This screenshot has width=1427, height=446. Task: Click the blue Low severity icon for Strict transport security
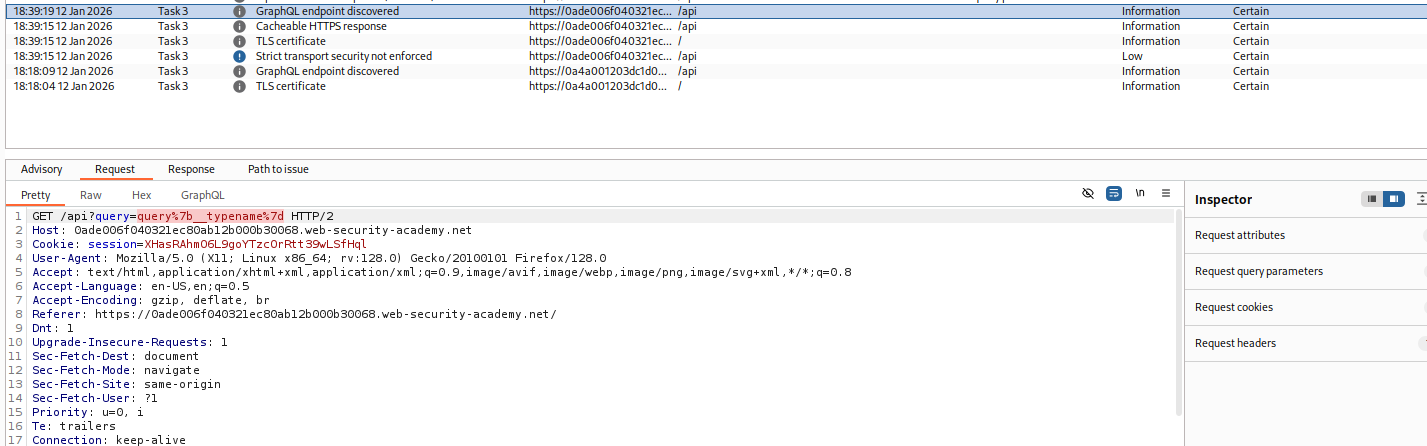point(239,57)
